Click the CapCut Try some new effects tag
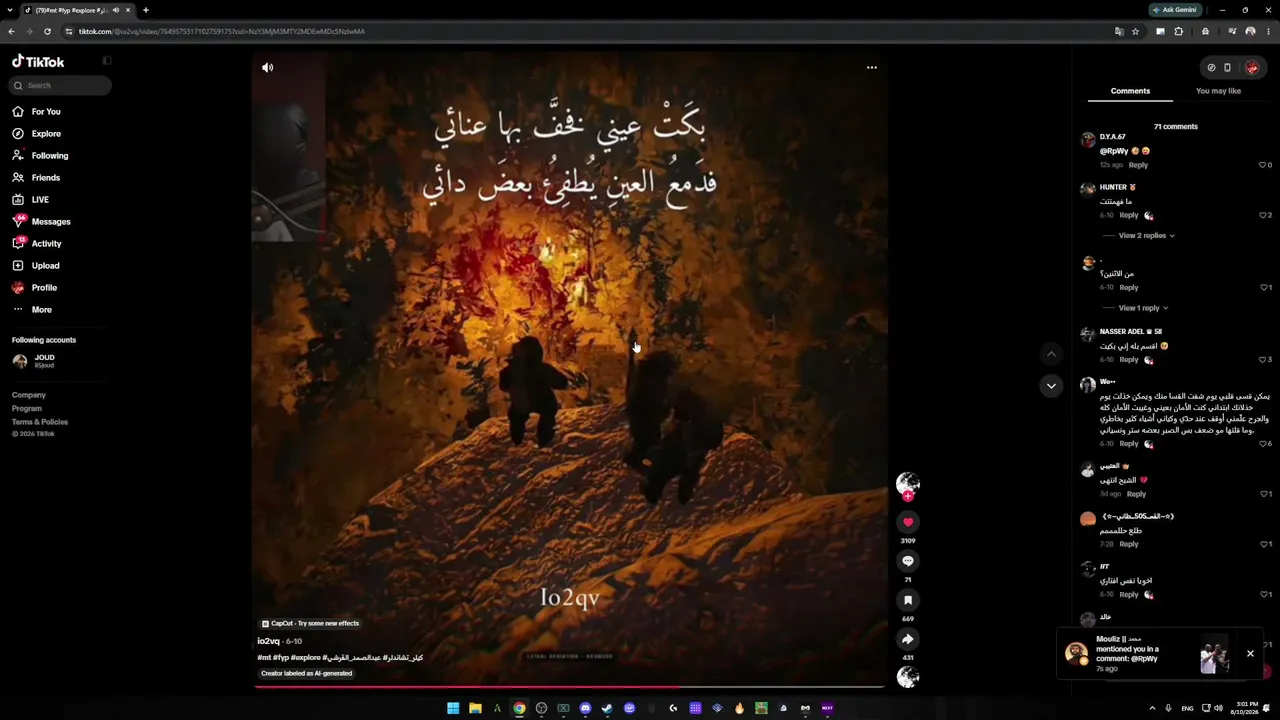1280x720 pixels. (310, 624)
